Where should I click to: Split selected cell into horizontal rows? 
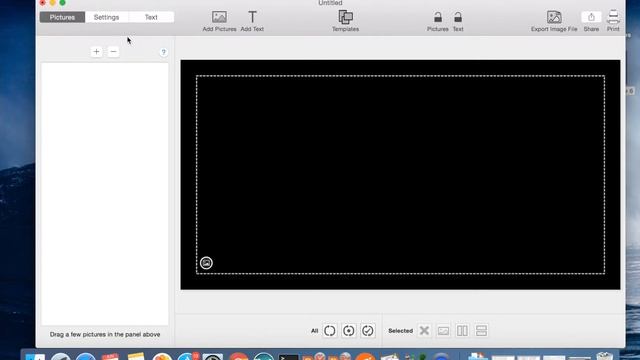(482, 331)
